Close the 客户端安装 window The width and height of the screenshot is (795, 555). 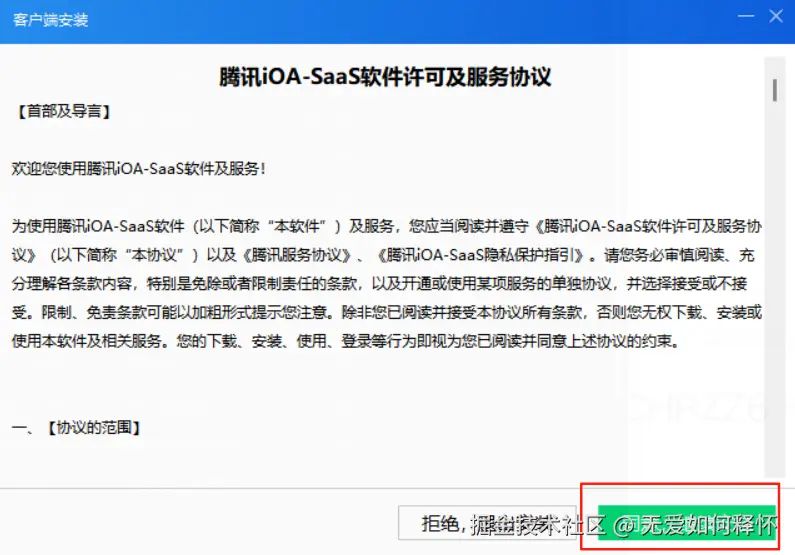tap(776, 16)
